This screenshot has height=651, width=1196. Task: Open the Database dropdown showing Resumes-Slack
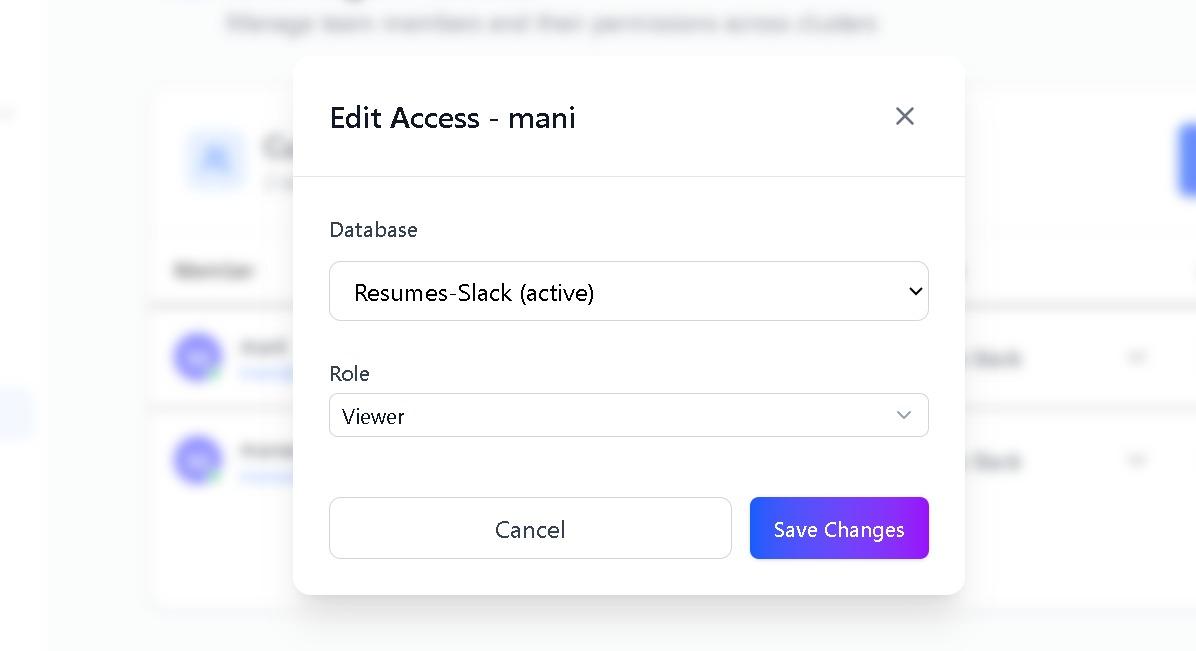pyautogui.click(x=628, y=292)
